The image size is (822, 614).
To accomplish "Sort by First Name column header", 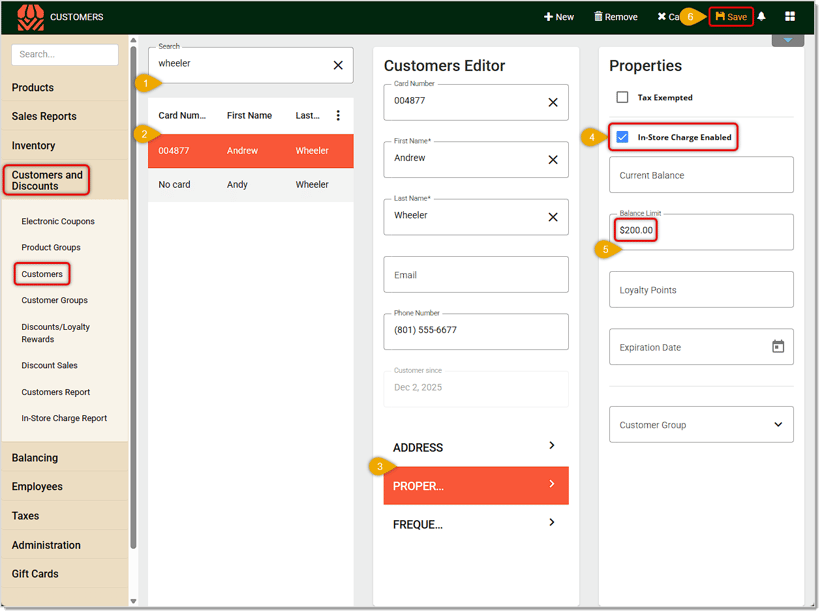I will click(250, 116).
